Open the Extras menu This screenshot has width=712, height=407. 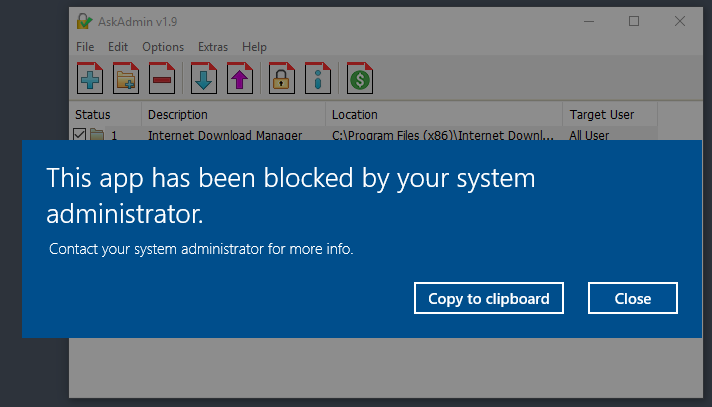213,47
